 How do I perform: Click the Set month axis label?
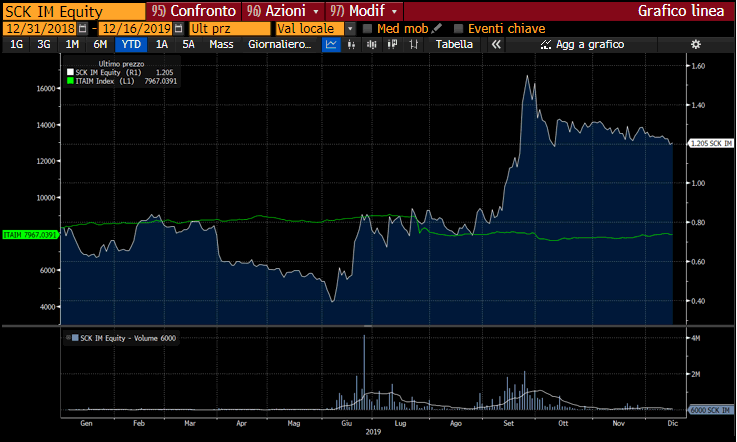pos(509,423)
